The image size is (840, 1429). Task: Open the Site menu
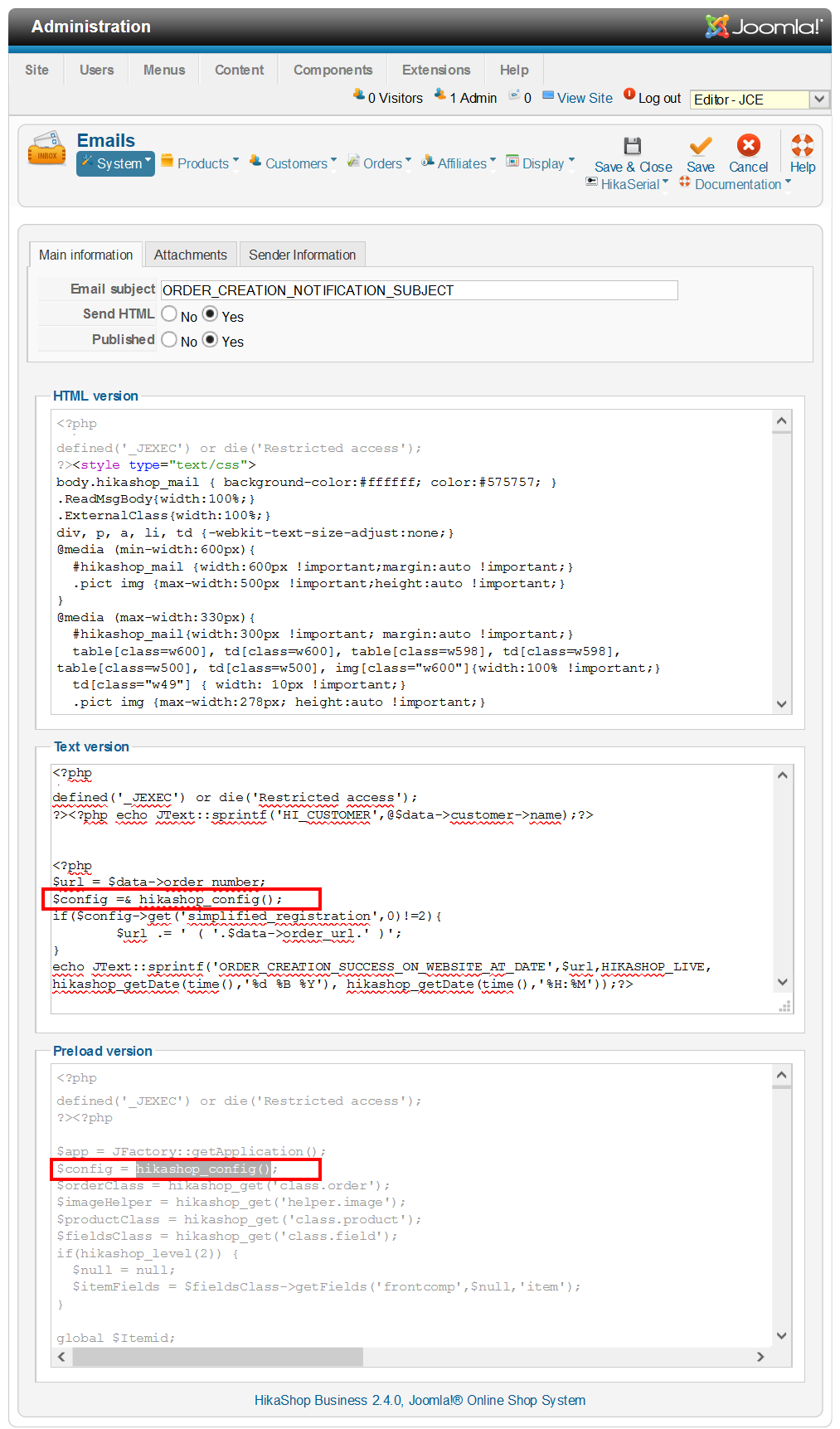(36, 70)
